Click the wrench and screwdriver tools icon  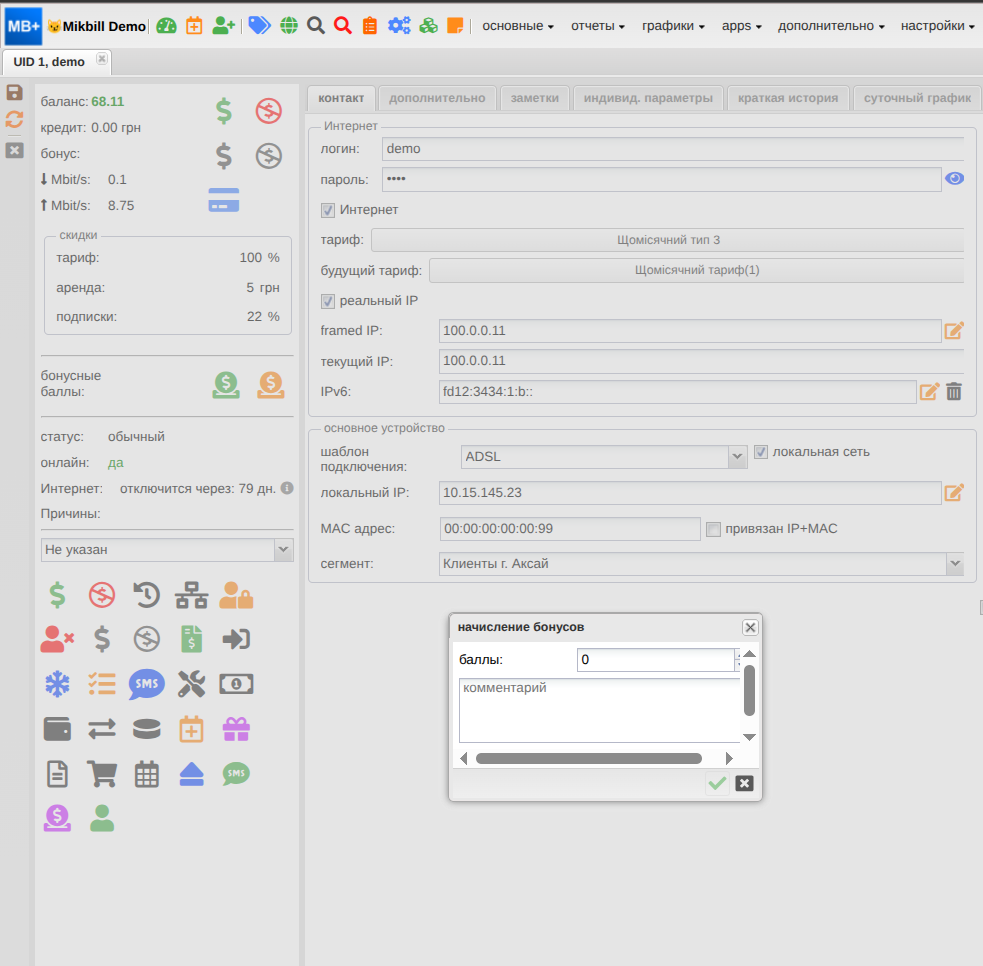click(x=191, y=684)
